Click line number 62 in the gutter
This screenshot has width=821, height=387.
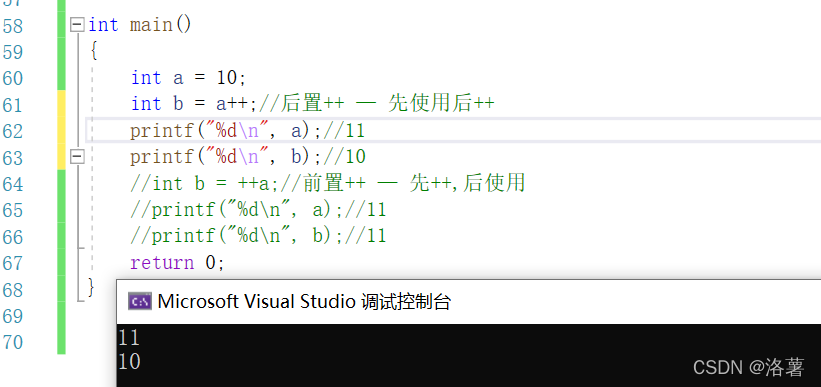(13, 131)
